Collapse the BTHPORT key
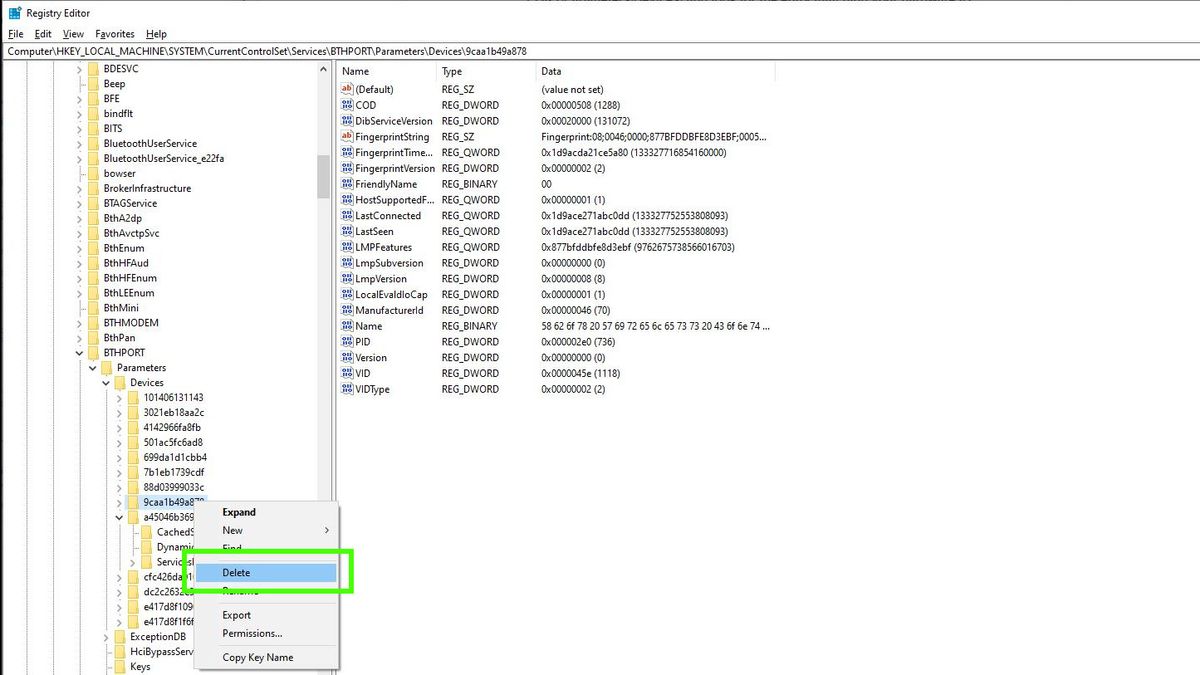1200x675 pixels. [78, 352]
